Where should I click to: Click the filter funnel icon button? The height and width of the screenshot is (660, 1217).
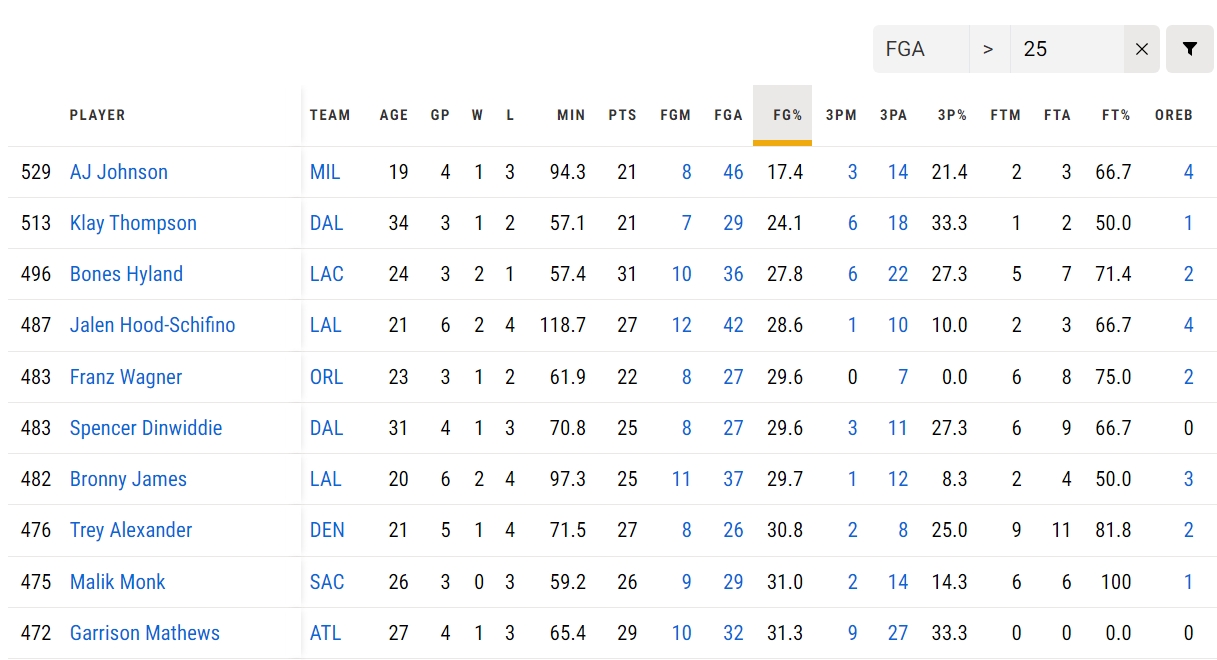[1189, 49]
